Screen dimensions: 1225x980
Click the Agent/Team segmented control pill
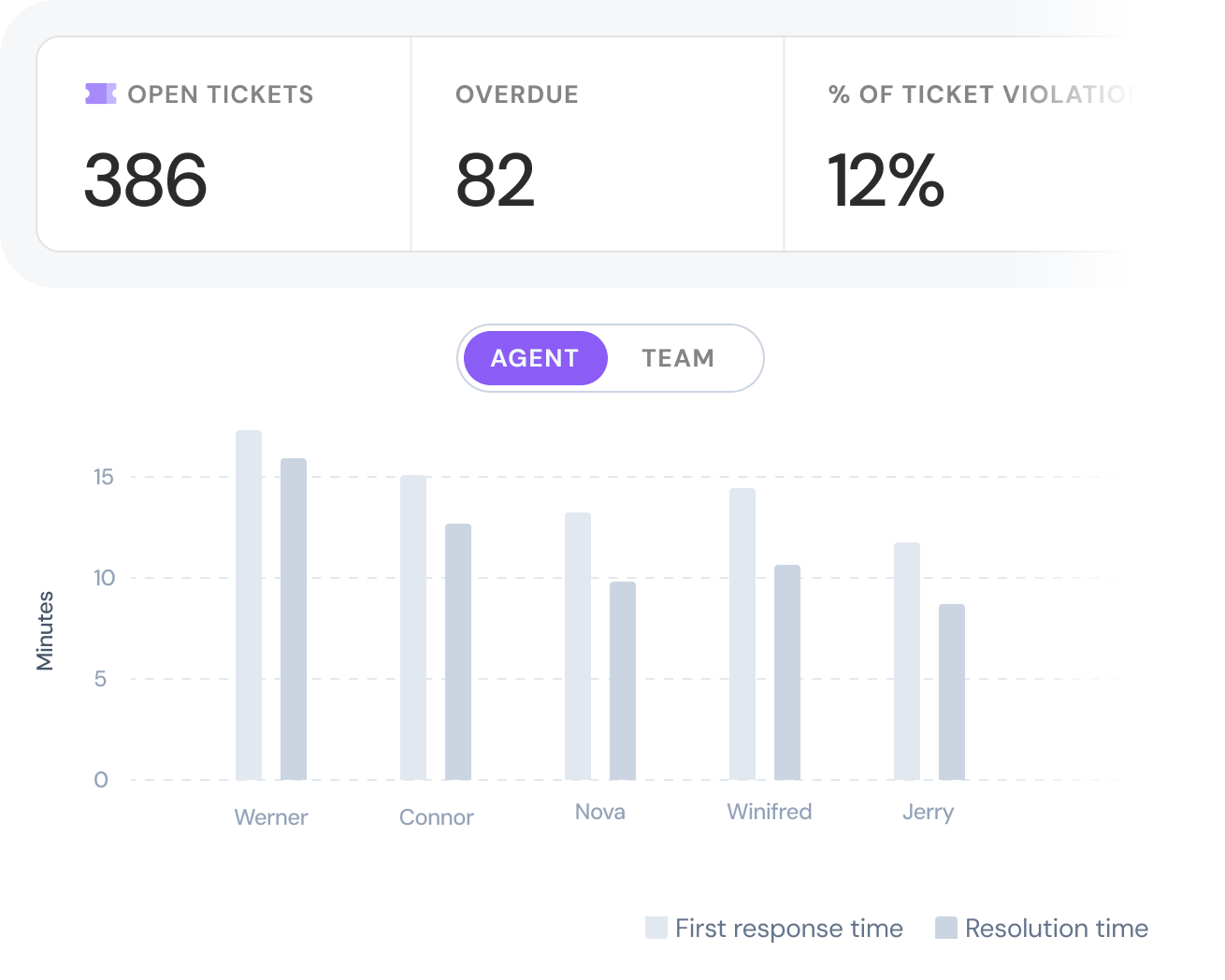tap(611, 357)
